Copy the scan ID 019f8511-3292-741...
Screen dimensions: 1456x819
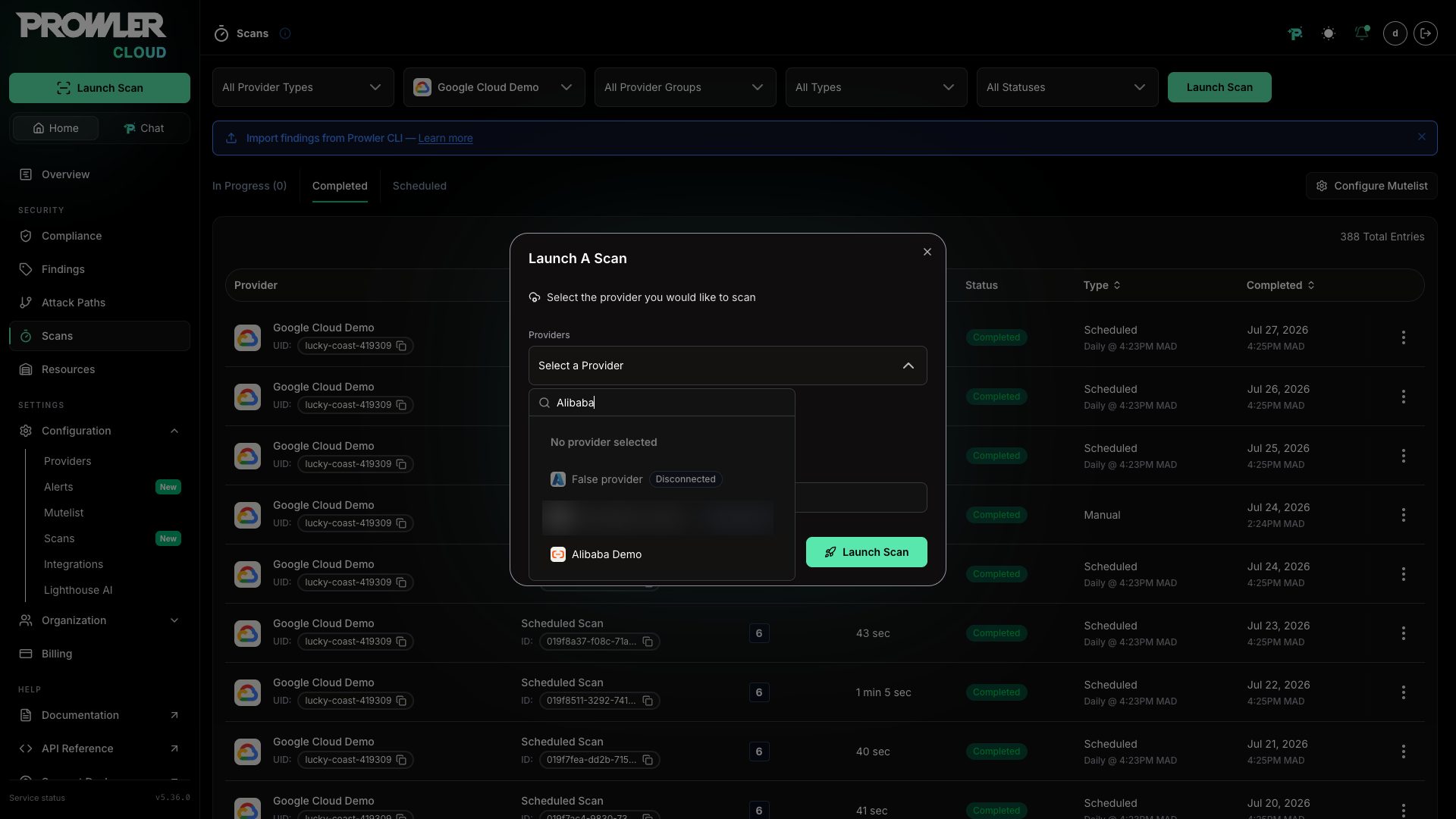[x=648, y=701]
